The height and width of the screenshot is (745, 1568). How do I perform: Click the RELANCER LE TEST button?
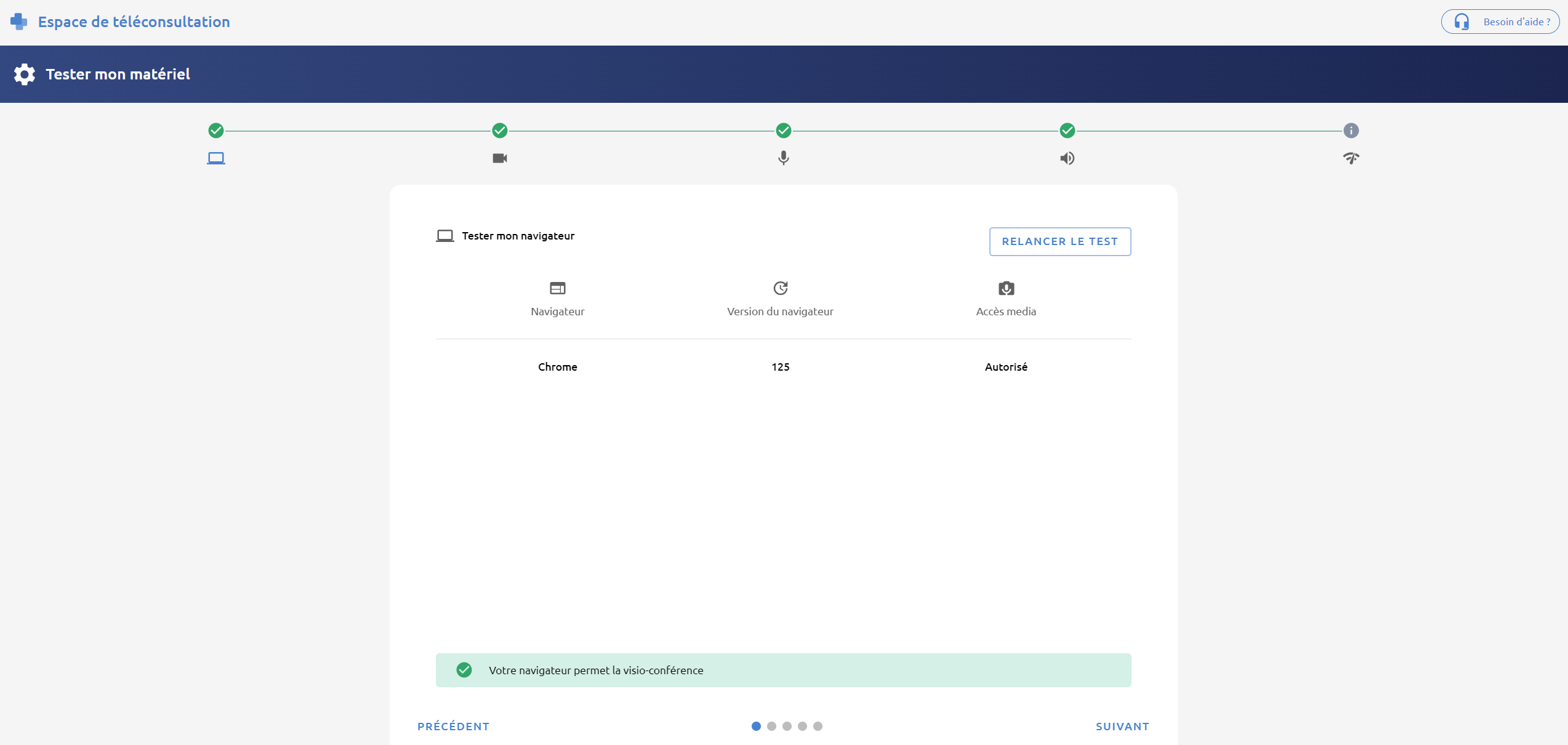1060,241
